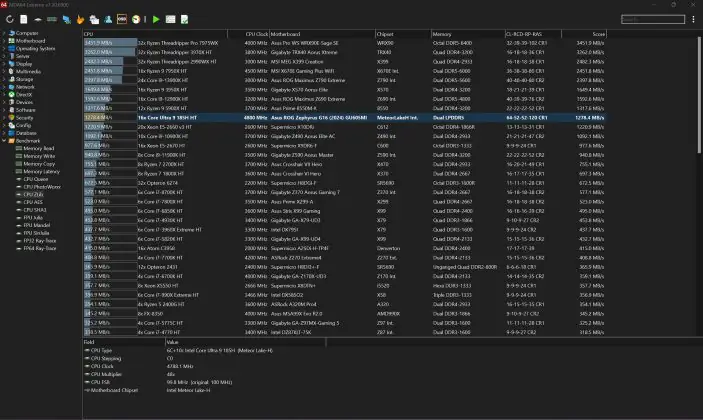Click the checkmark report toolbar icon

click(184, 19)
